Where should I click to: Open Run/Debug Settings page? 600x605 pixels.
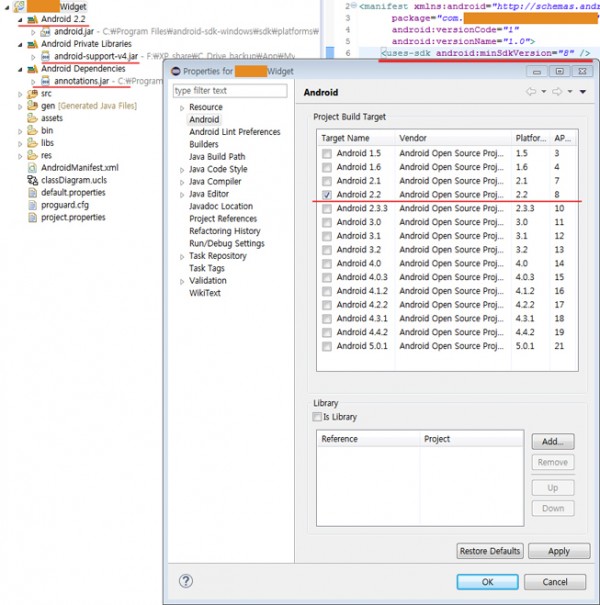click(227, 243)
